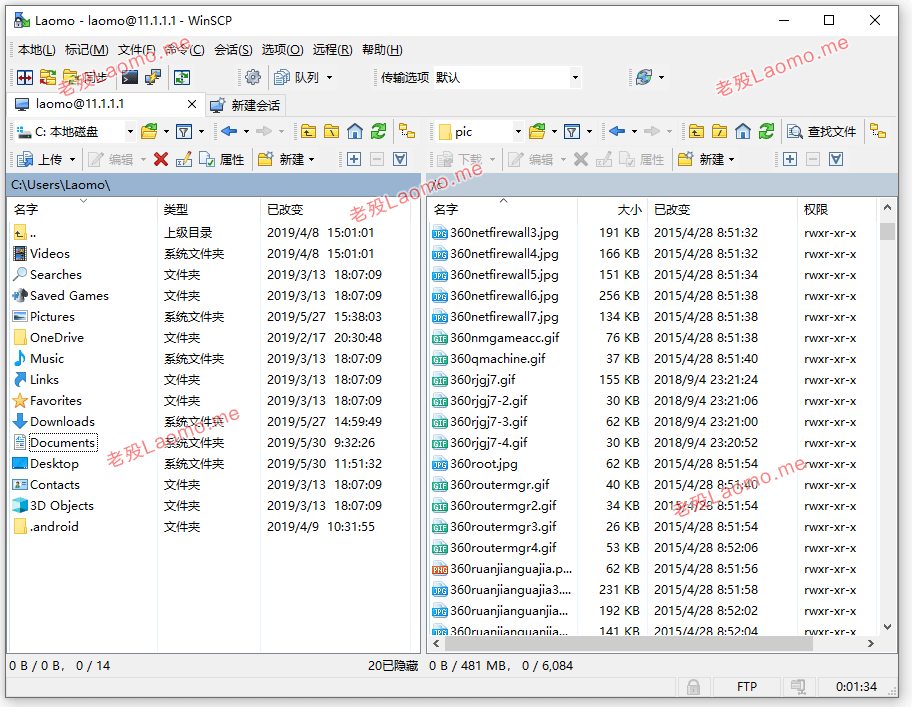Image resolution: width=912 pixels, height=707 pixels.
Task: Sort local panel by 类型 column header
Action: pyautogui.click(x=208, y=209)
